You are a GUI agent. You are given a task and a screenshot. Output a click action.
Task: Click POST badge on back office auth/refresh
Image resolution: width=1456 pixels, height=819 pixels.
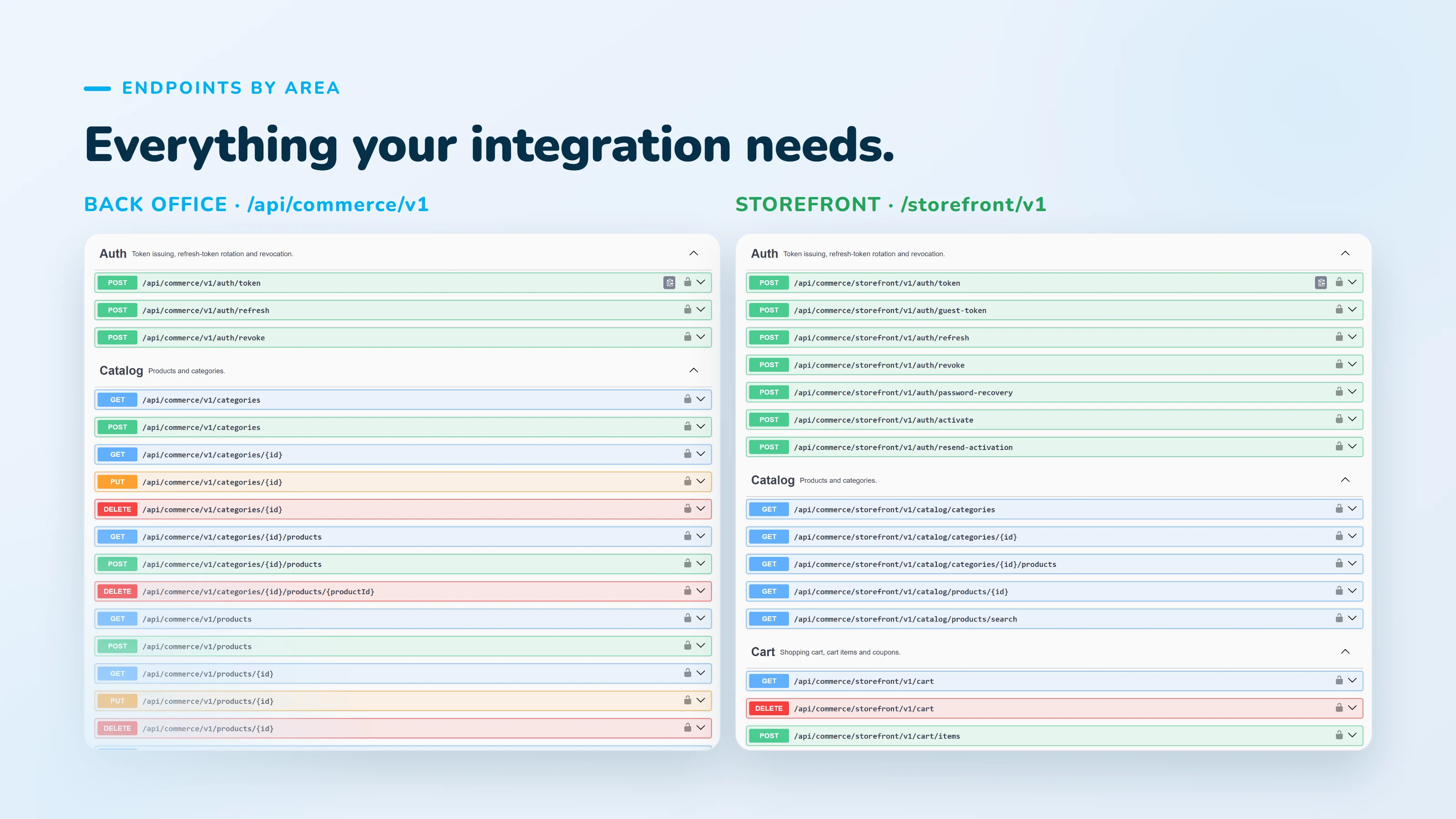(x=117, y=310)
